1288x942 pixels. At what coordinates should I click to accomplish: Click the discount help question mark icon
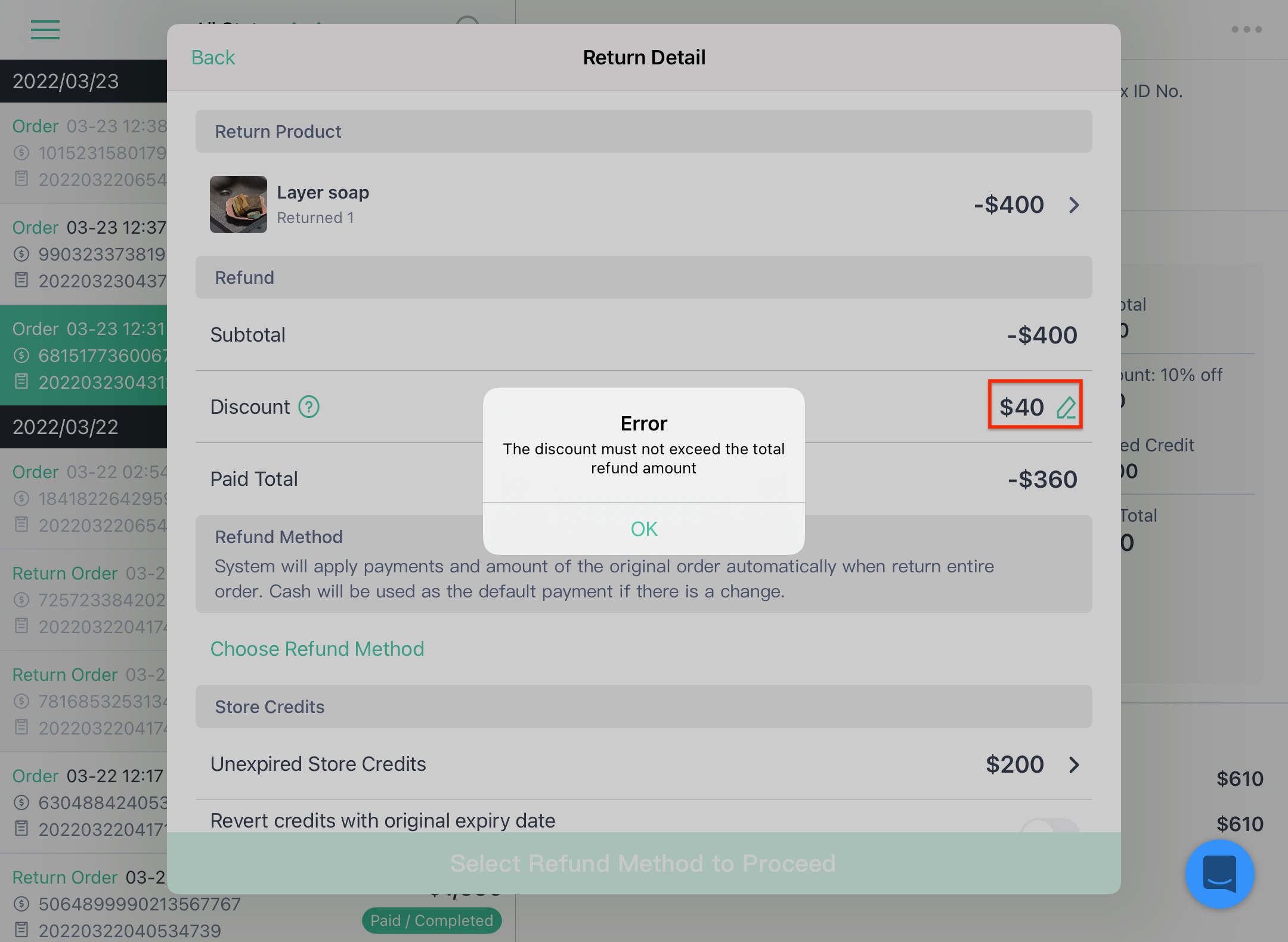[309, 407]
